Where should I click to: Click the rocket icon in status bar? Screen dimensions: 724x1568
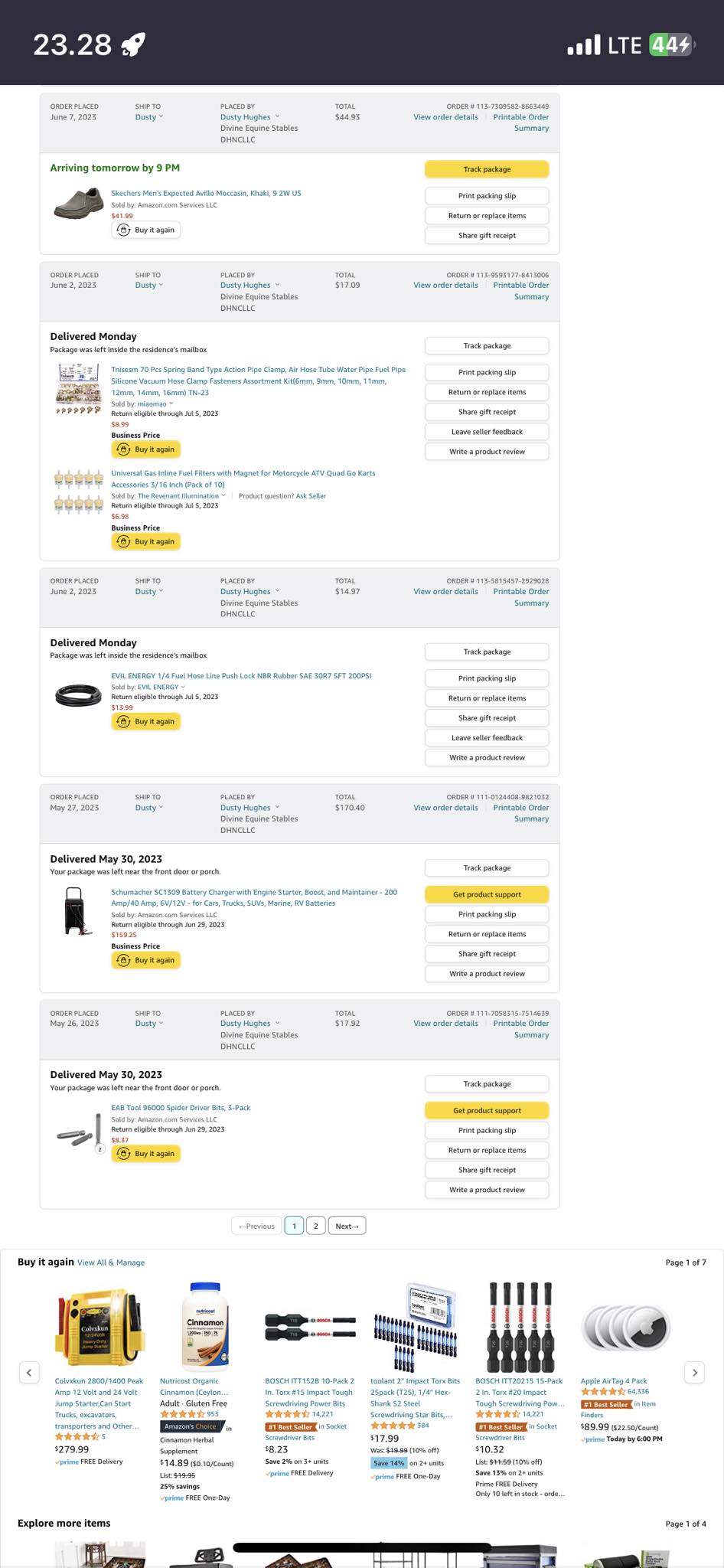point(133,45)
